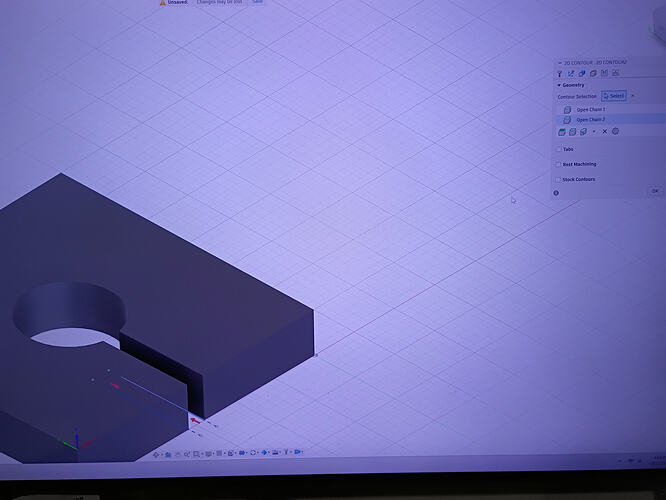Click the info icon at the dialog bottom
Screen dimensions: 666x500
[x=556, y=193]
